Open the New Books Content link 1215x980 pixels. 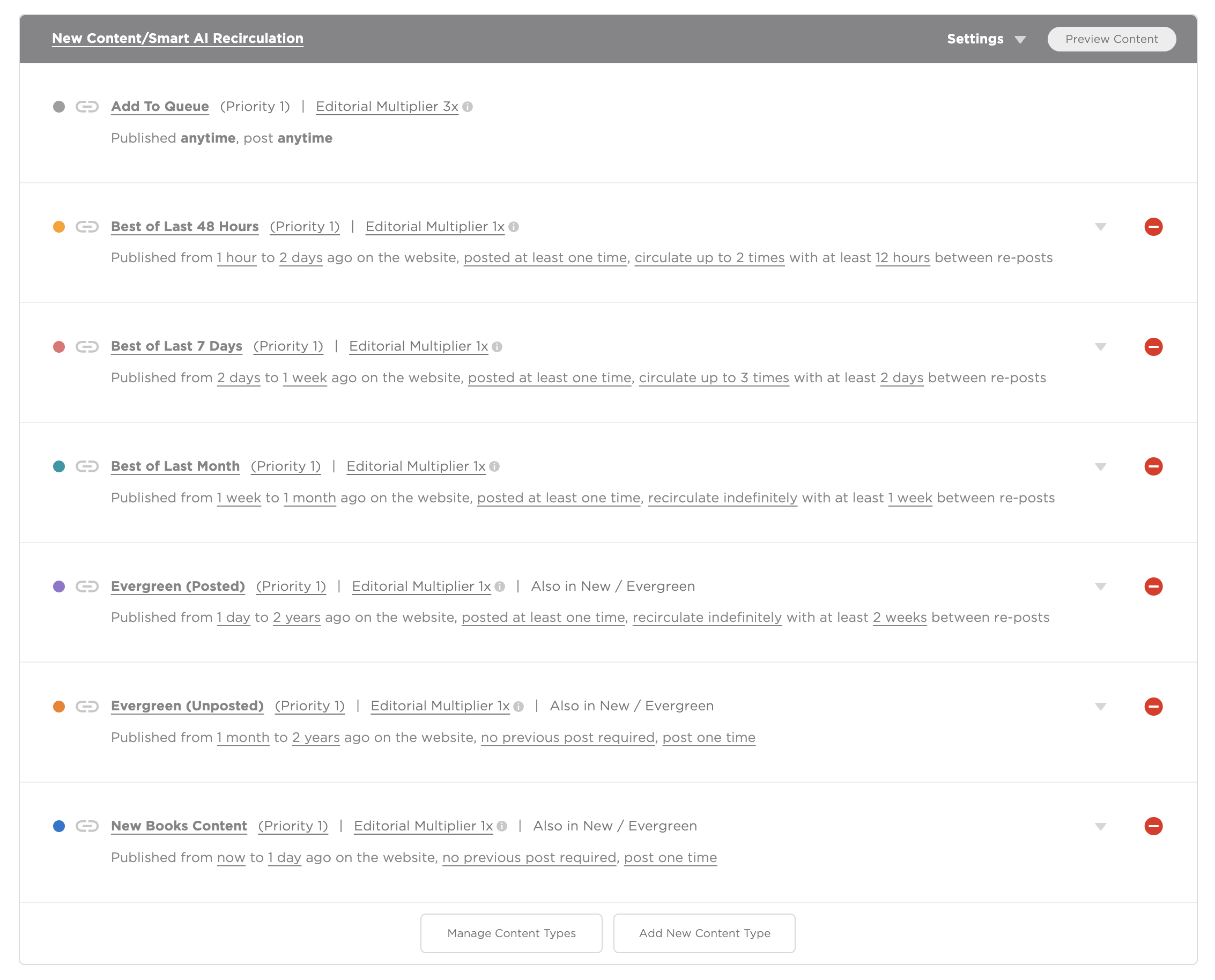[179, 827]
